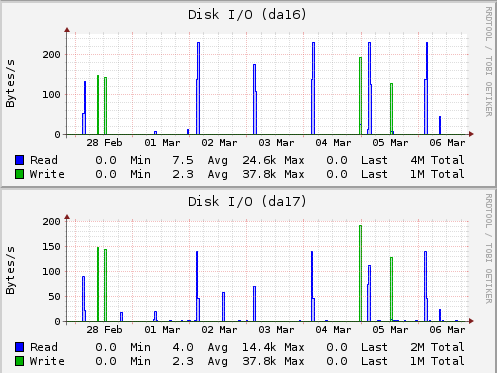Click the green Write swatch in da17 legend
The height and width of the screenshot is (373, 498).
coord(20,361)
